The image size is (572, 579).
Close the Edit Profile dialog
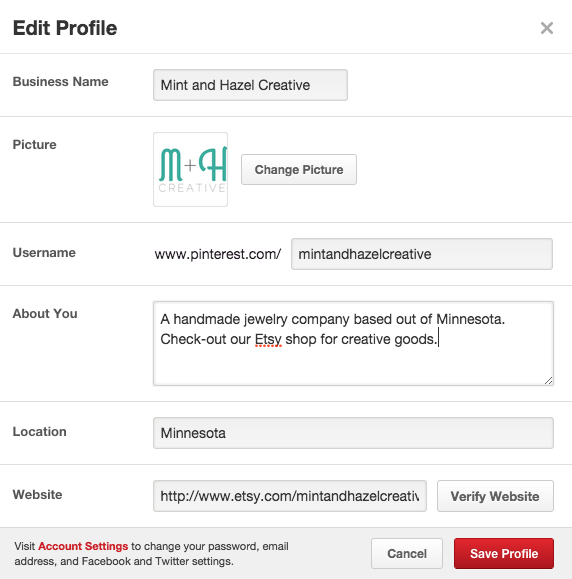(547, 28)
